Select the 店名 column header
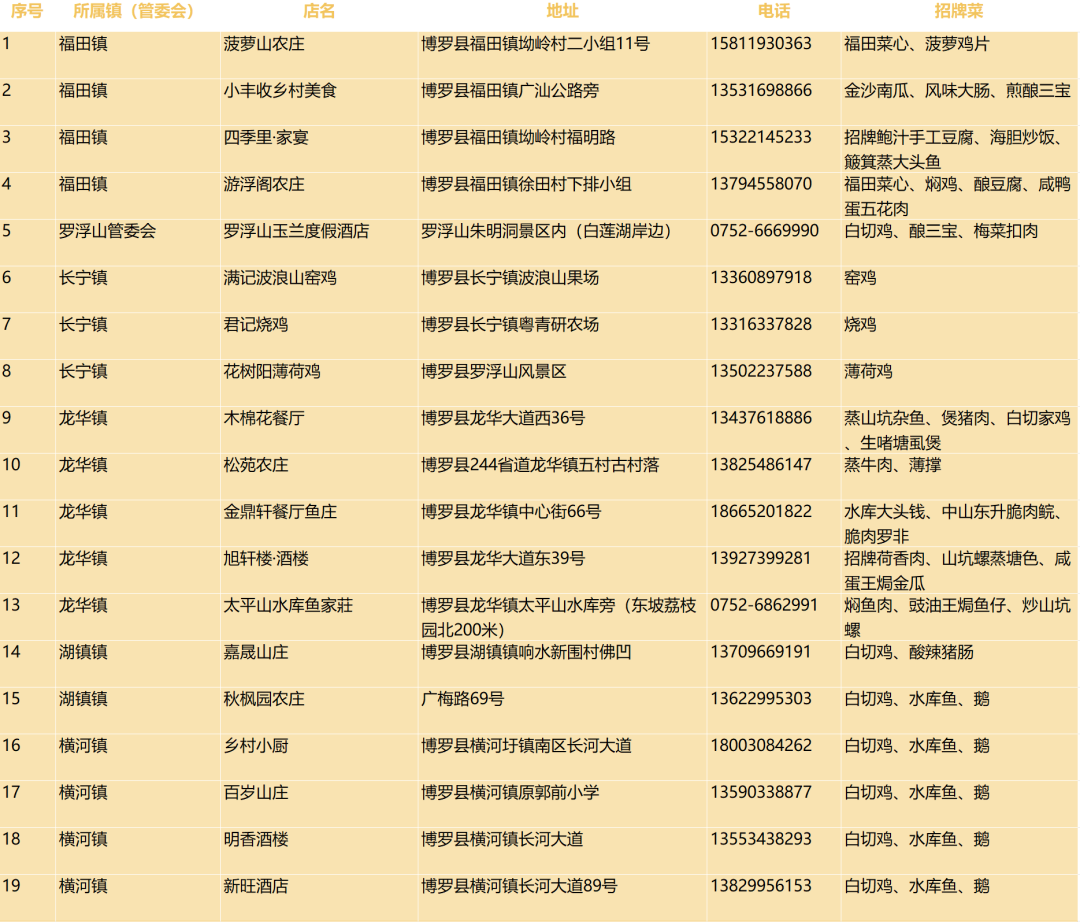 coord(319,12)
